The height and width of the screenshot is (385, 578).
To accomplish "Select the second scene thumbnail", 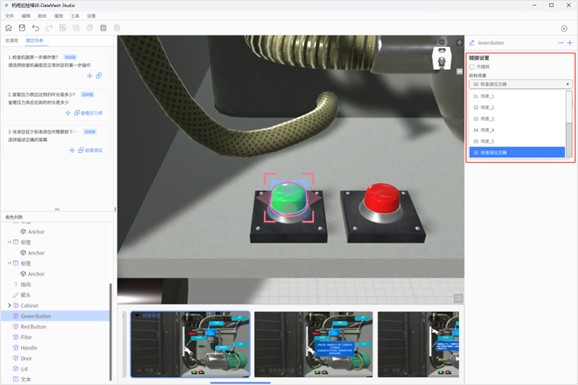I will pos(313,344).
